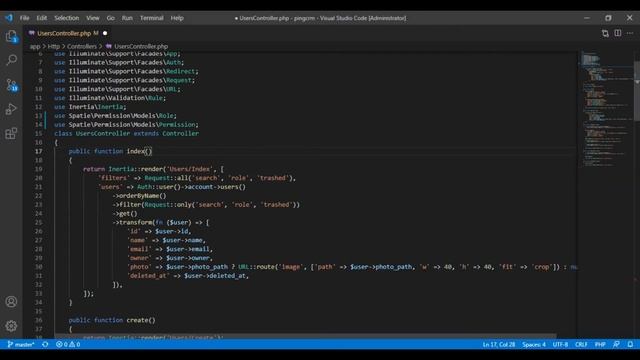
Task: Click the app breadcrumb segment
Action: [x=35, y=47]
